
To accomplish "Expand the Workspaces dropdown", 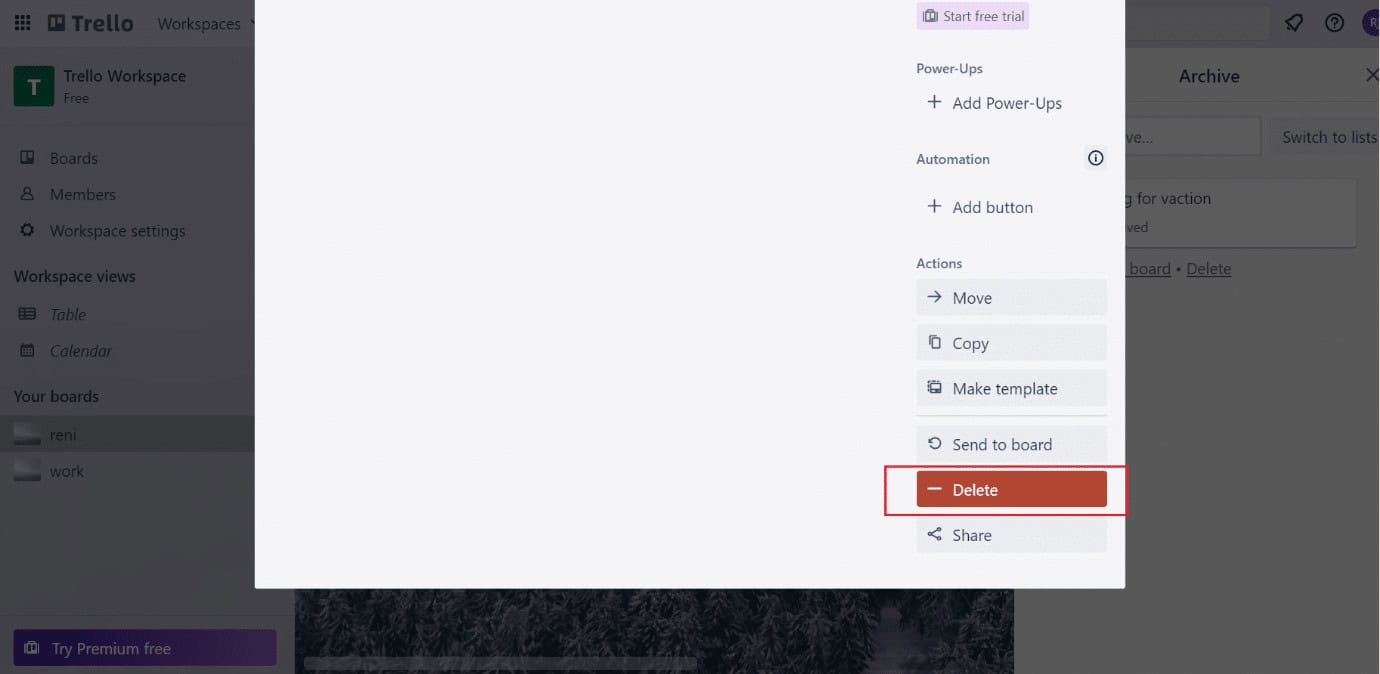I will [205, 23].
